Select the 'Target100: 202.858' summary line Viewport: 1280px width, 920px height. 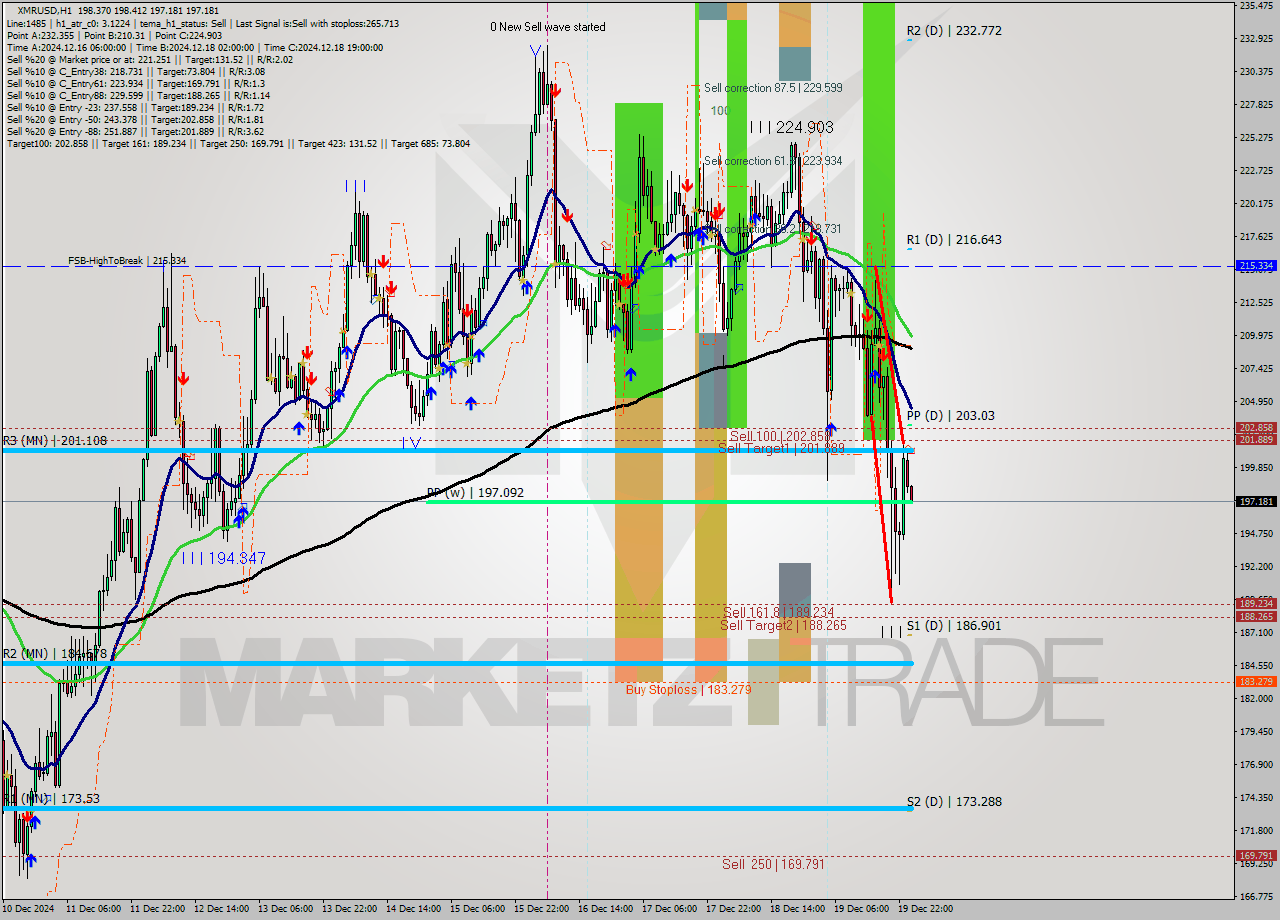click(237, 143)
